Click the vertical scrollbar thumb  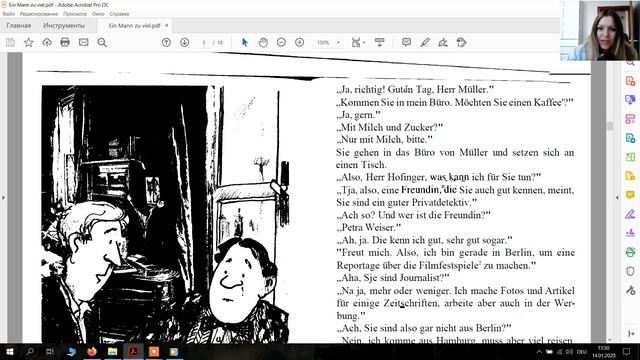coord(610,126)
